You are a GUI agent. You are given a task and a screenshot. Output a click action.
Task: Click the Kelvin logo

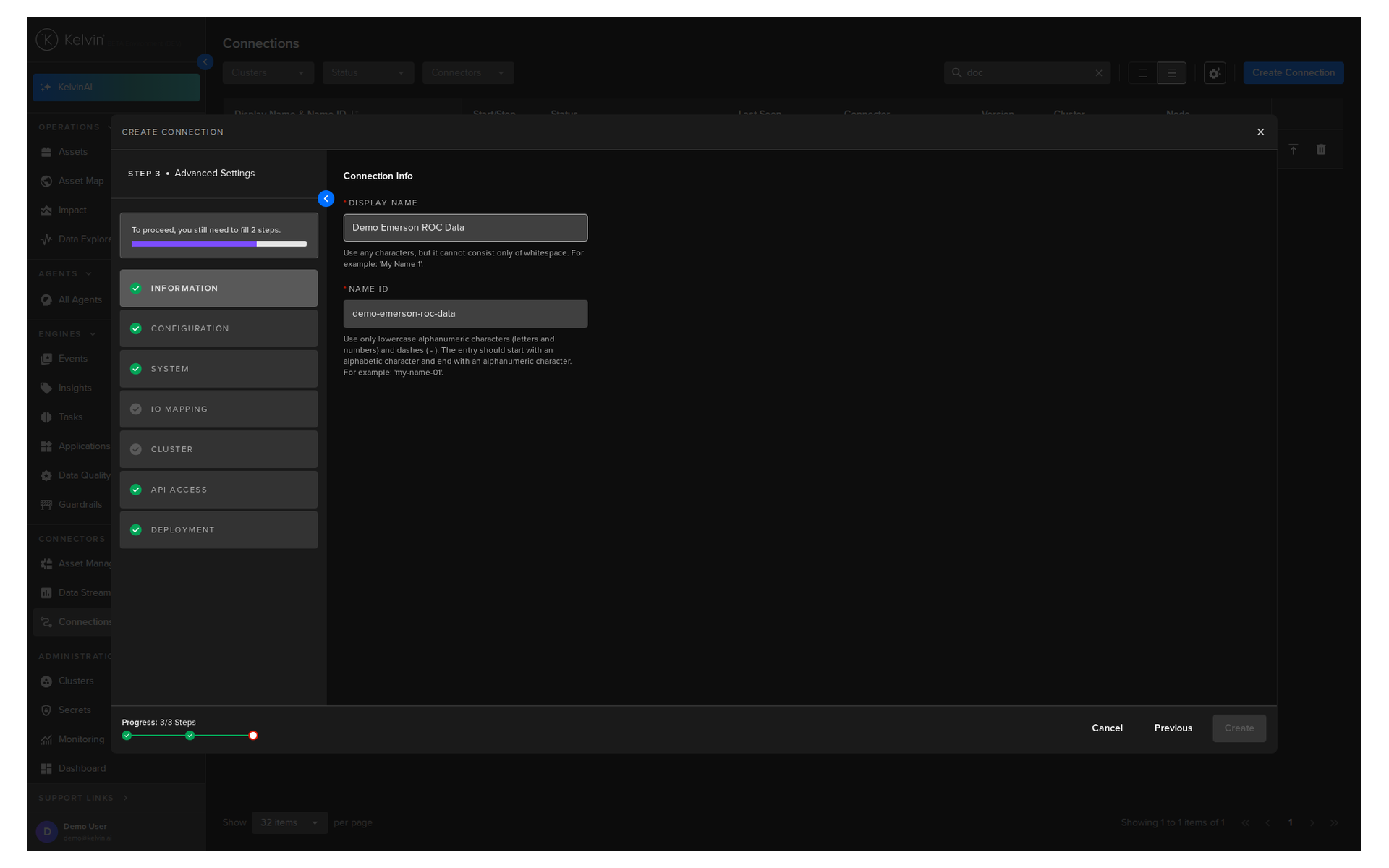(x=70, y=40)
